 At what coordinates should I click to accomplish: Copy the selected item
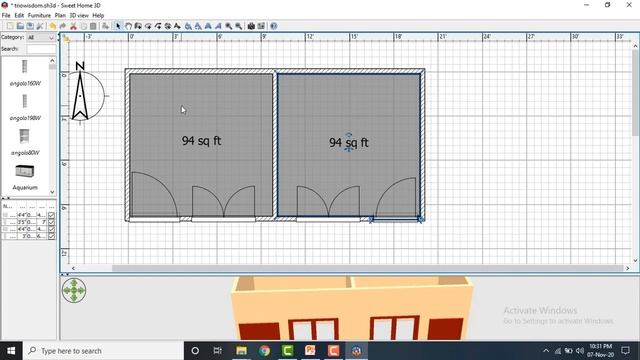(x=83, y=26)
